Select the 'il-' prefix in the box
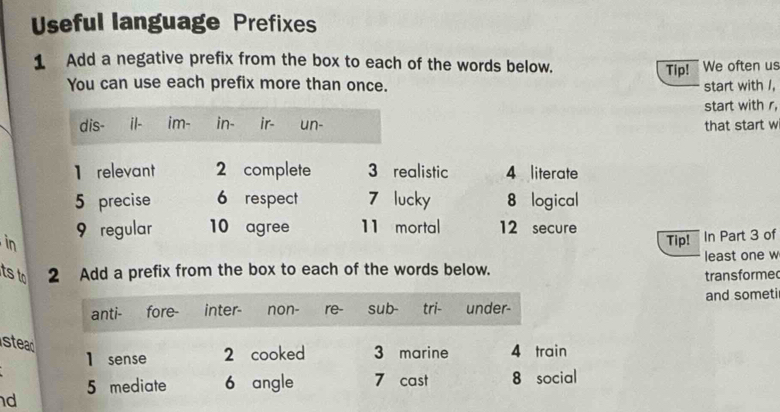The height and width of the screenshot is (412, 780). coord(136,123)
